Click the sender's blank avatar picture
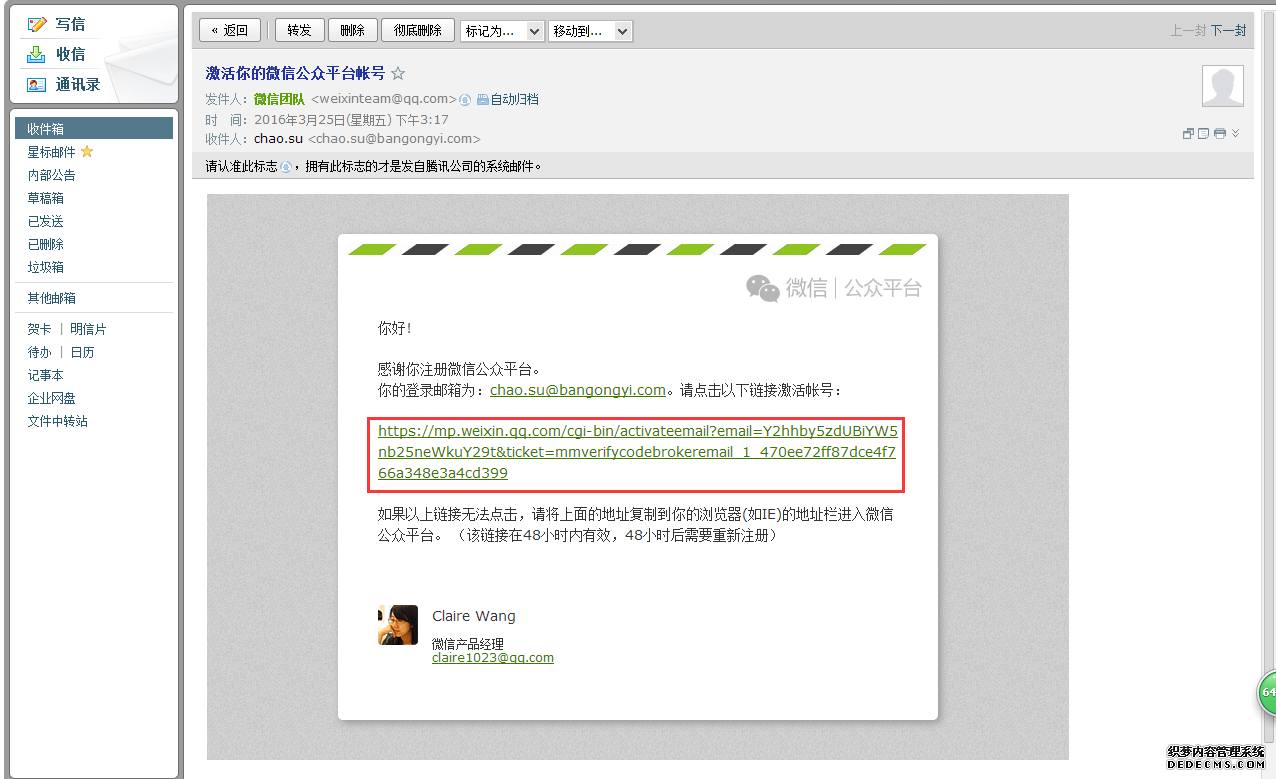The height and width of the screenshot is (779, 1276). (x=1223, y=86)
